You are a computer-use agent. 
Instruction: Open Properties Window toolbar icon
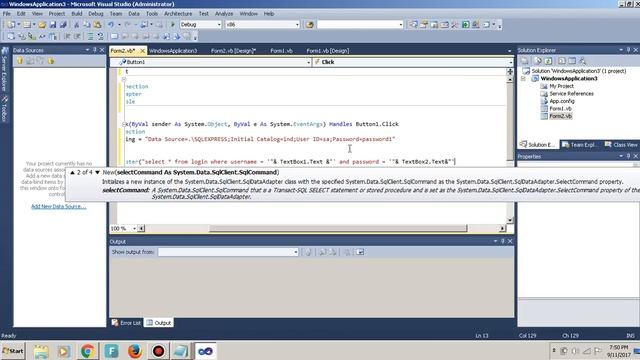tap(424, 24)
